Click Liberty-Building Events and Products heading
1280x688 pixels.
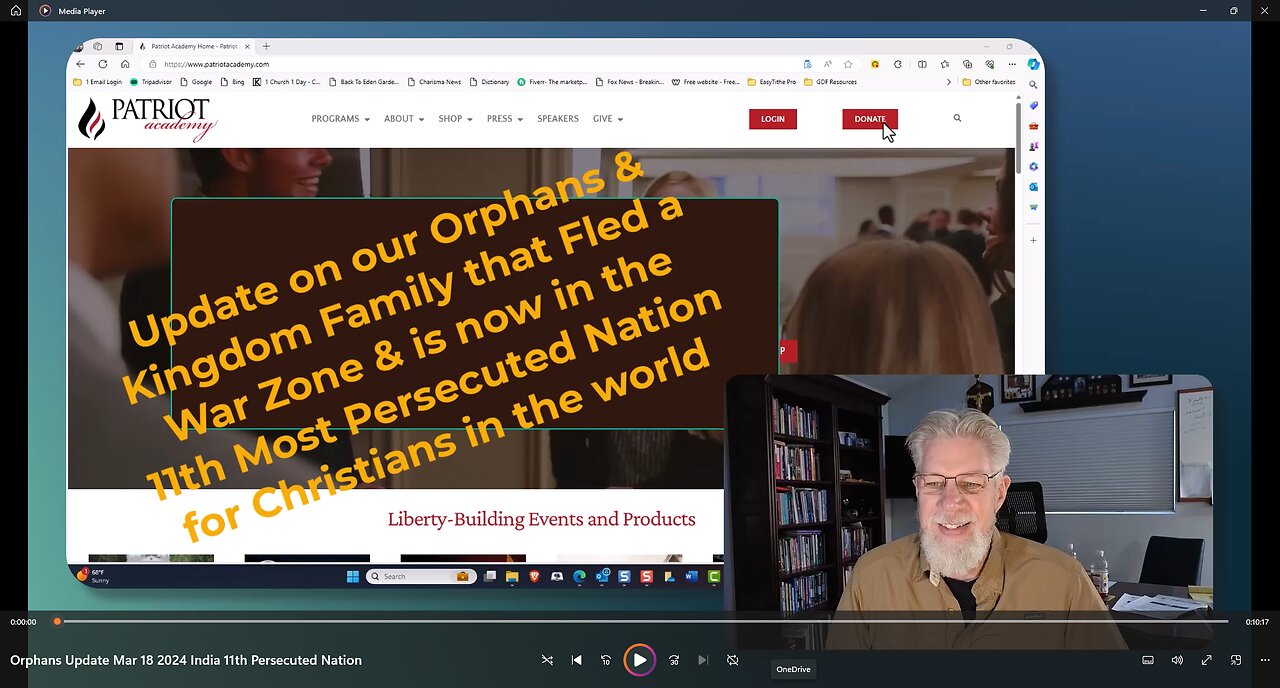pyautogui.click(x=541, y=519)
